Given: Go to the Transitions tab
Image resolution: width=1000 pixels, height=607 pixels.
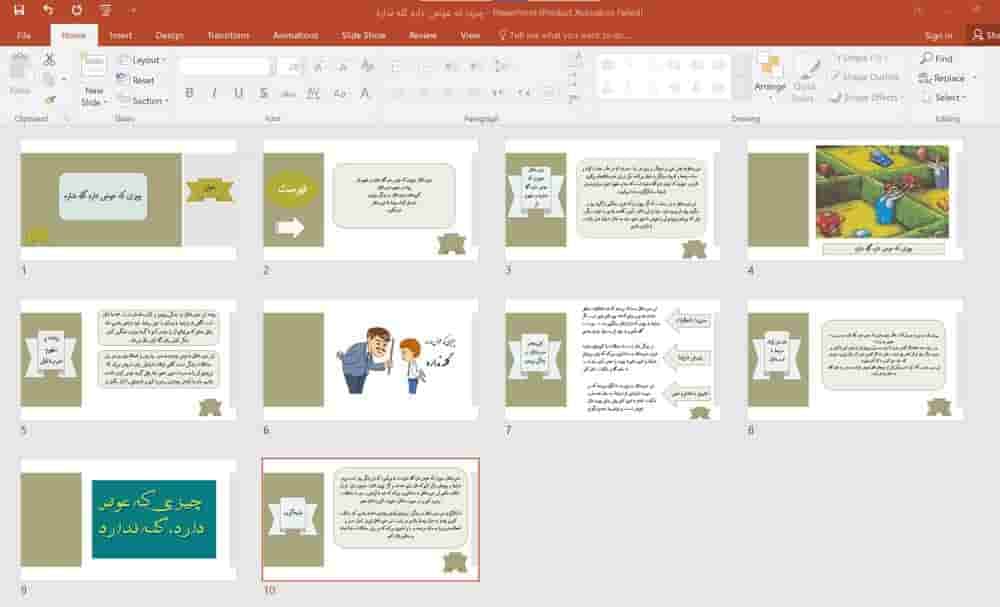Looking at the screenshot, I should [x=228, y=35].
